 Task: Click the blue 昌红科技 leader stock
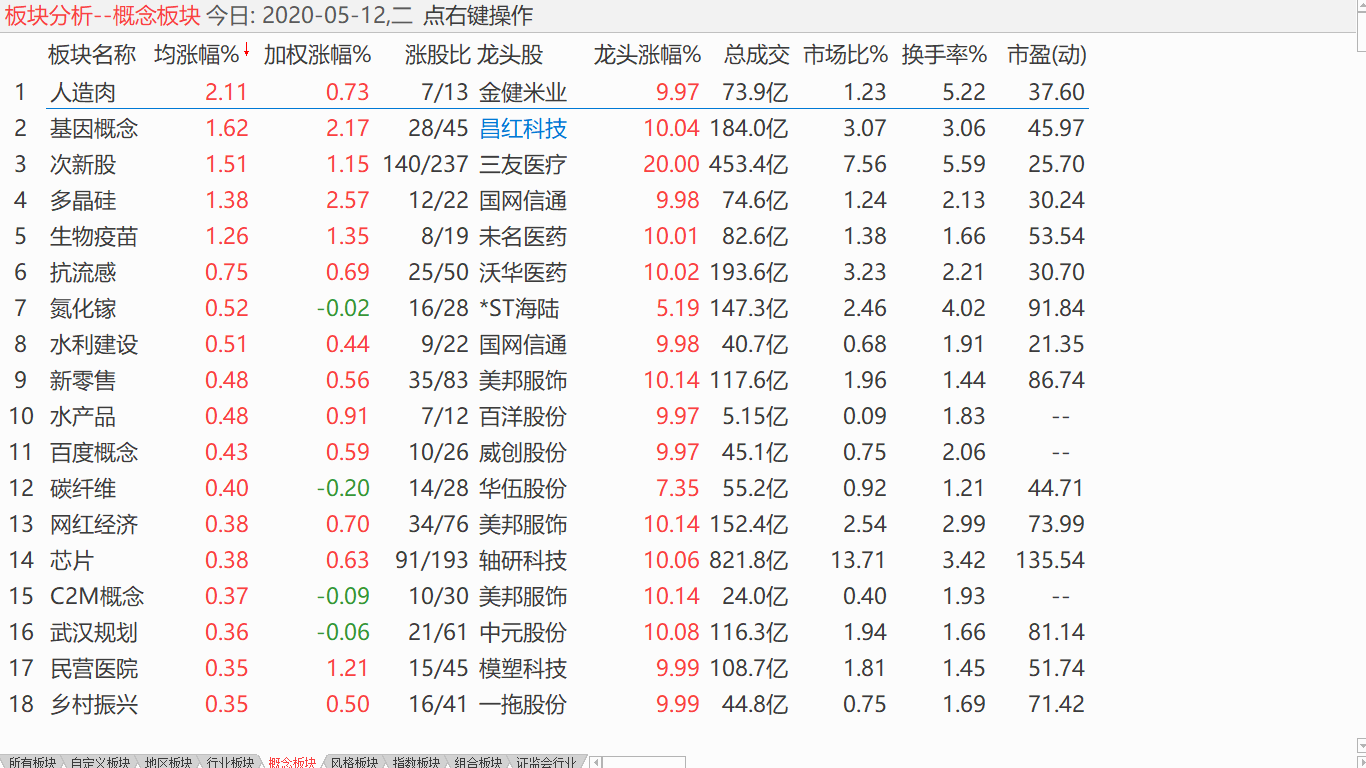point(523,128)
